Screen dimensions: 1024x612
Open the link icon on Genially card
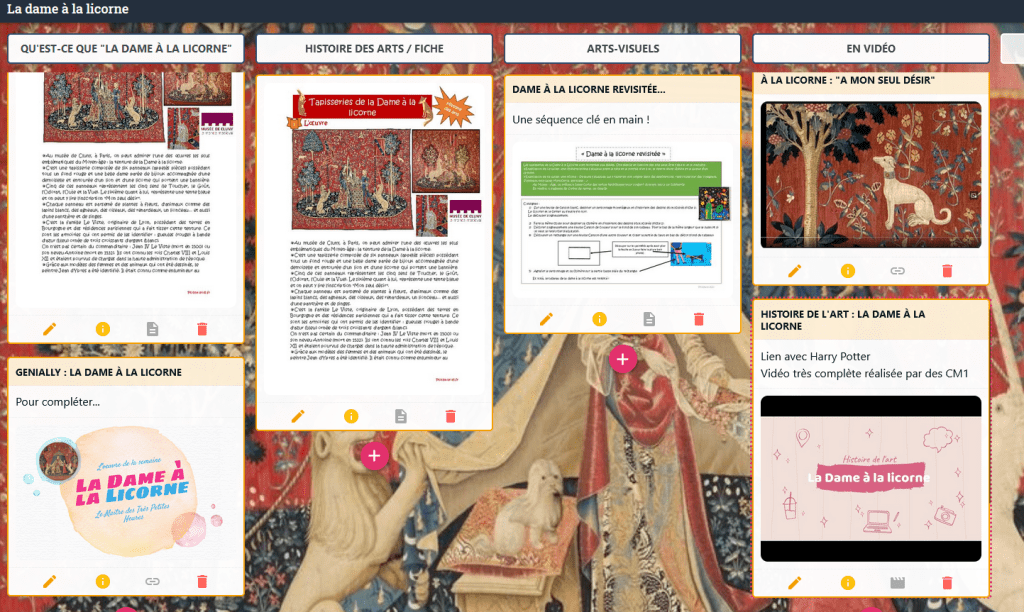pos(152,581)
